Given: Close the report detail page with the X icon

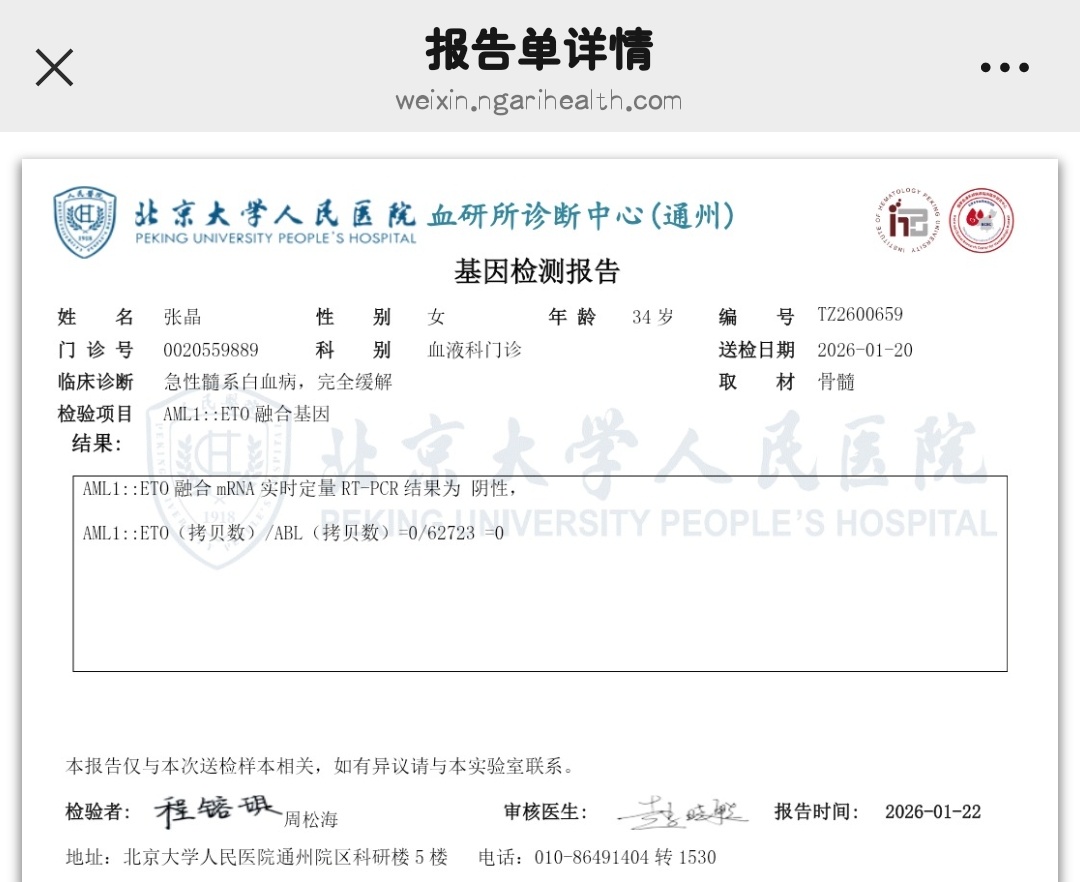Looking at the screenshot, I should (x=54, y=67).
